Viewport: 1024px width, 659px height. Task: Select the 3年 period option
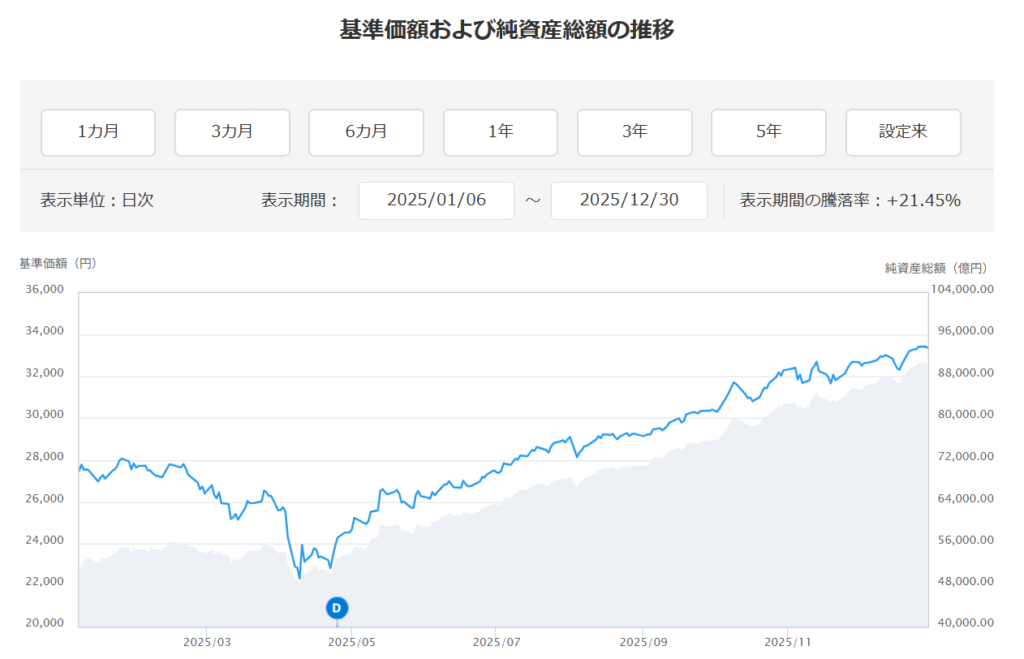pos(634,132)
